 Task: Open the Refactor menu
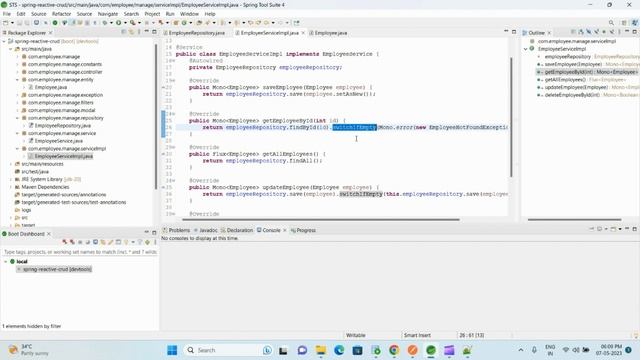click(62, 14)
